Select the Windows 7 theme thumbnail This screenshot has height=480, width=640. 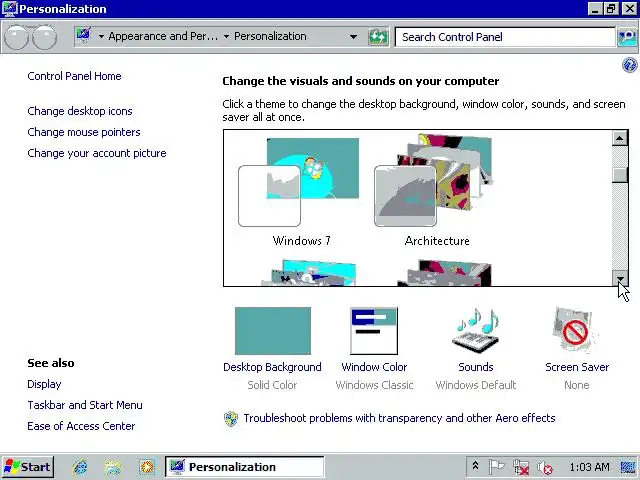click(x=299, y=182)
